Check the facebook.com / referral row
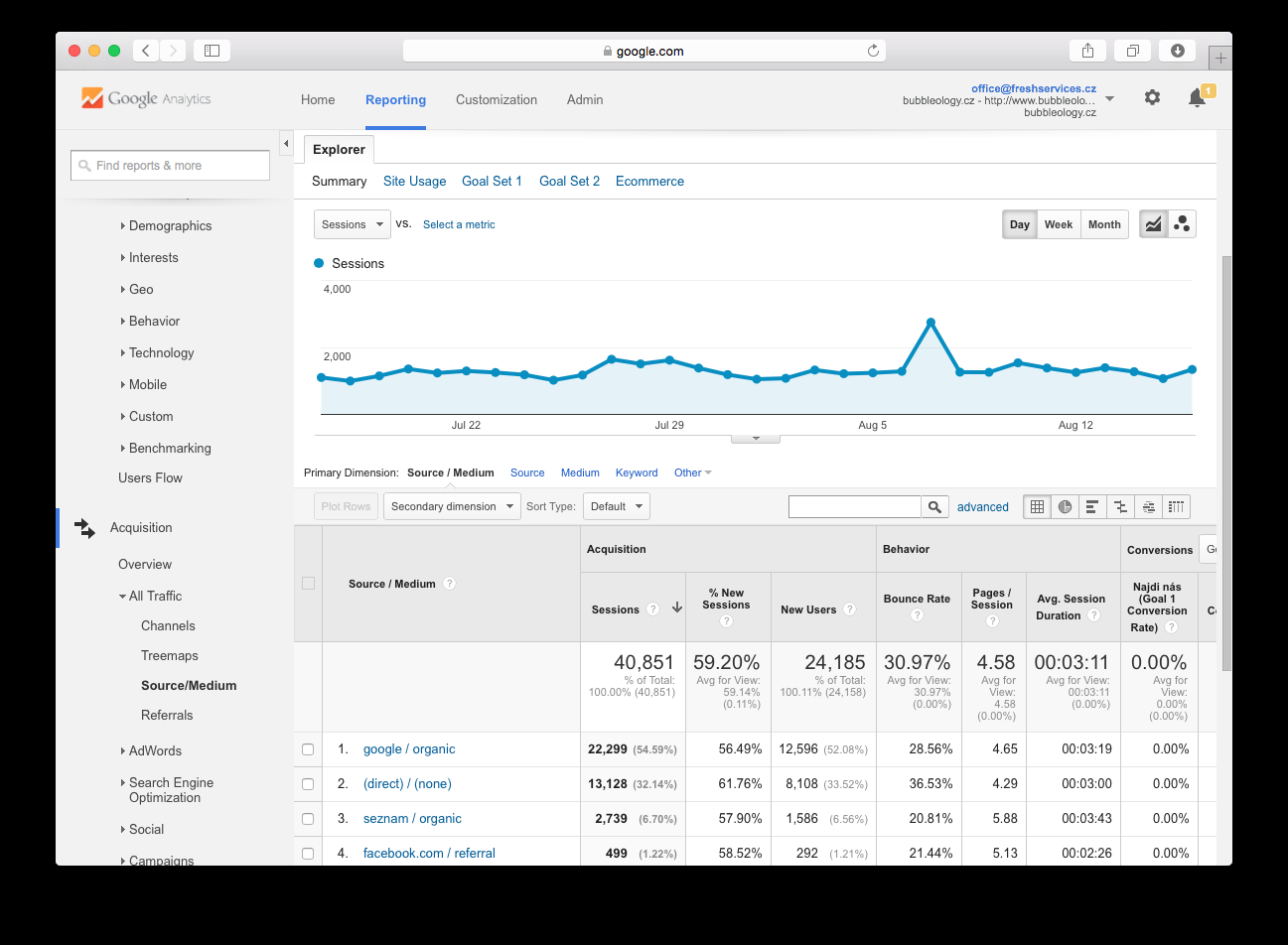Screen dimensions: 1288x945 coord(308,854)
